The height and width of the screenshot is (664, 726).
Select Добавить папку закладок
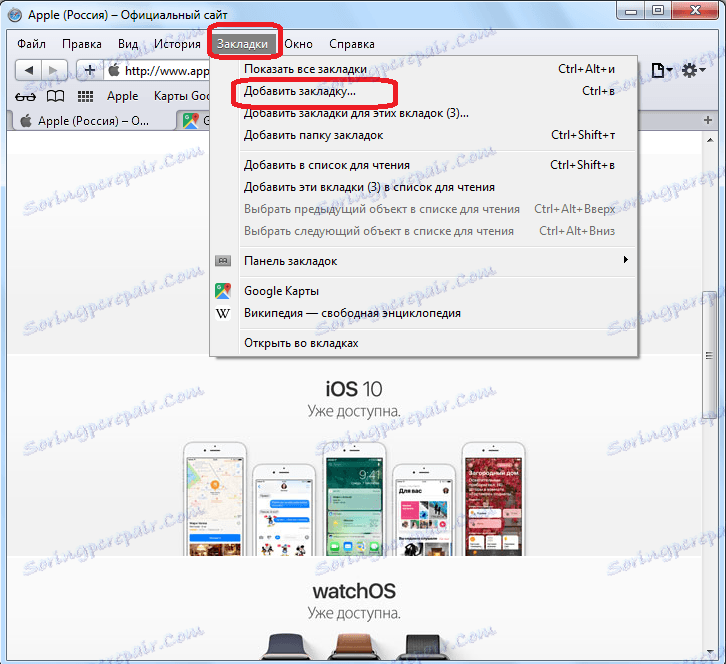click(424, 135)
